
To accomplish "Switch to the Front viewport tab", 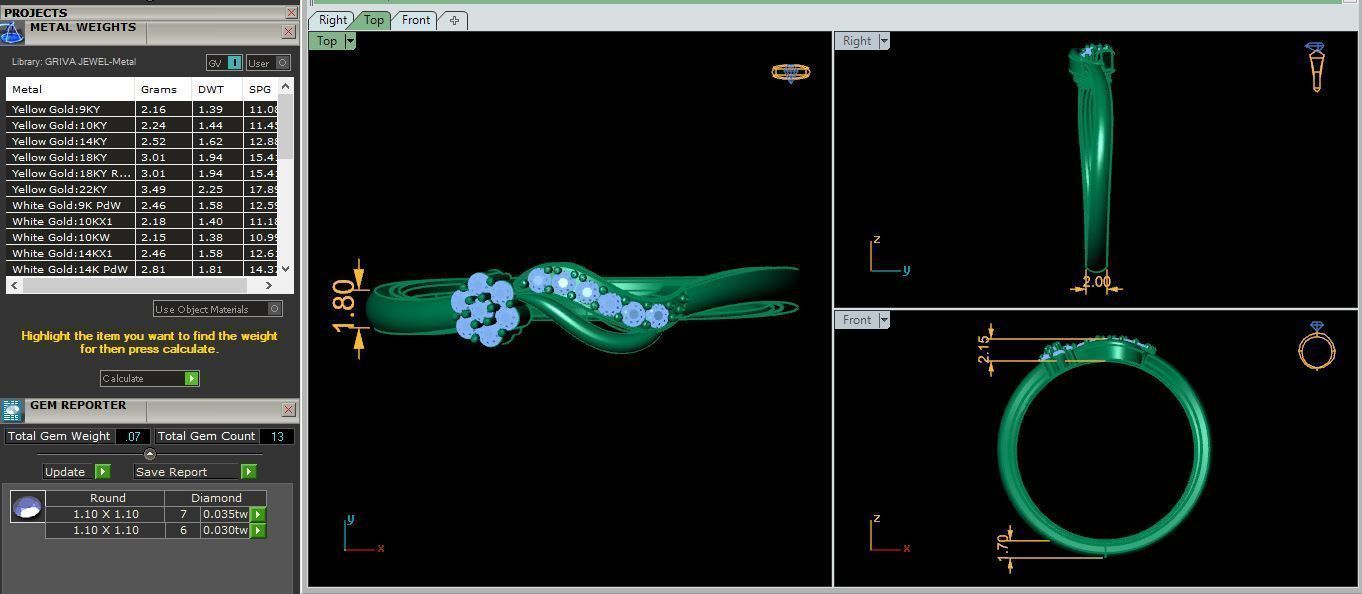I will click(416, 20).
